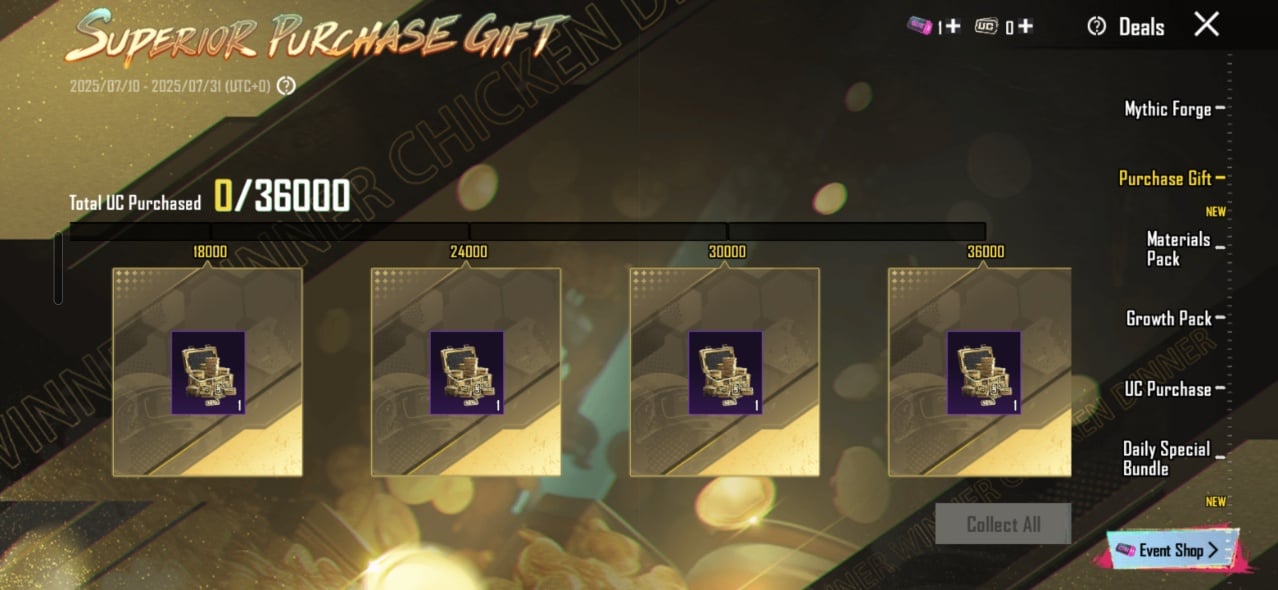Tap the 30000 UC reward chest icon
The height and width of the screenshot is (590, 1278).
click(725, 373)
